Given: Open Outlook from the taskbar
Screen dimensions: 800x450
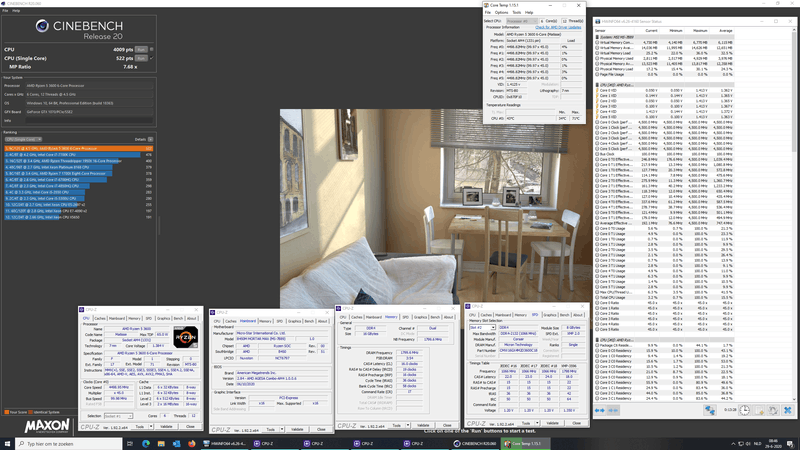Looking at the screenshot, I should [177, 444].
